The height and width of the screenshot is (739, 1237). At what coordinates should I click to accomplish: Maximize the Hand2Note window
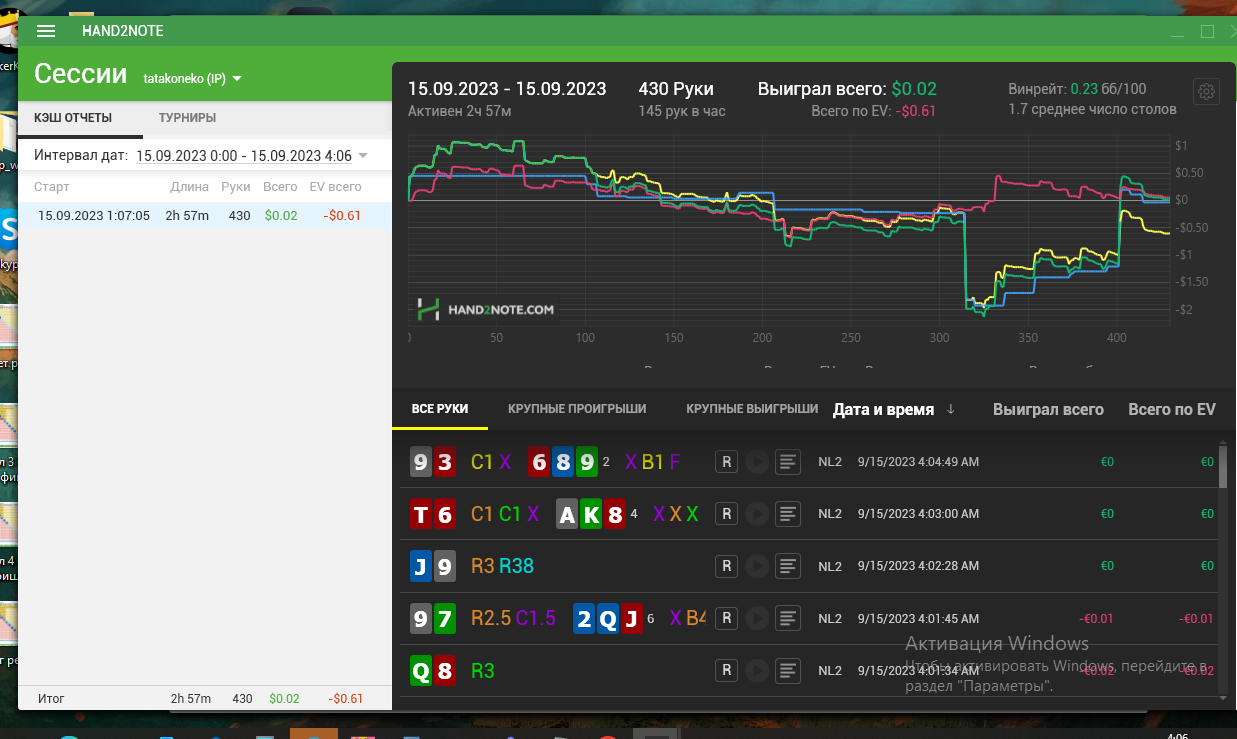[1207, 32]
